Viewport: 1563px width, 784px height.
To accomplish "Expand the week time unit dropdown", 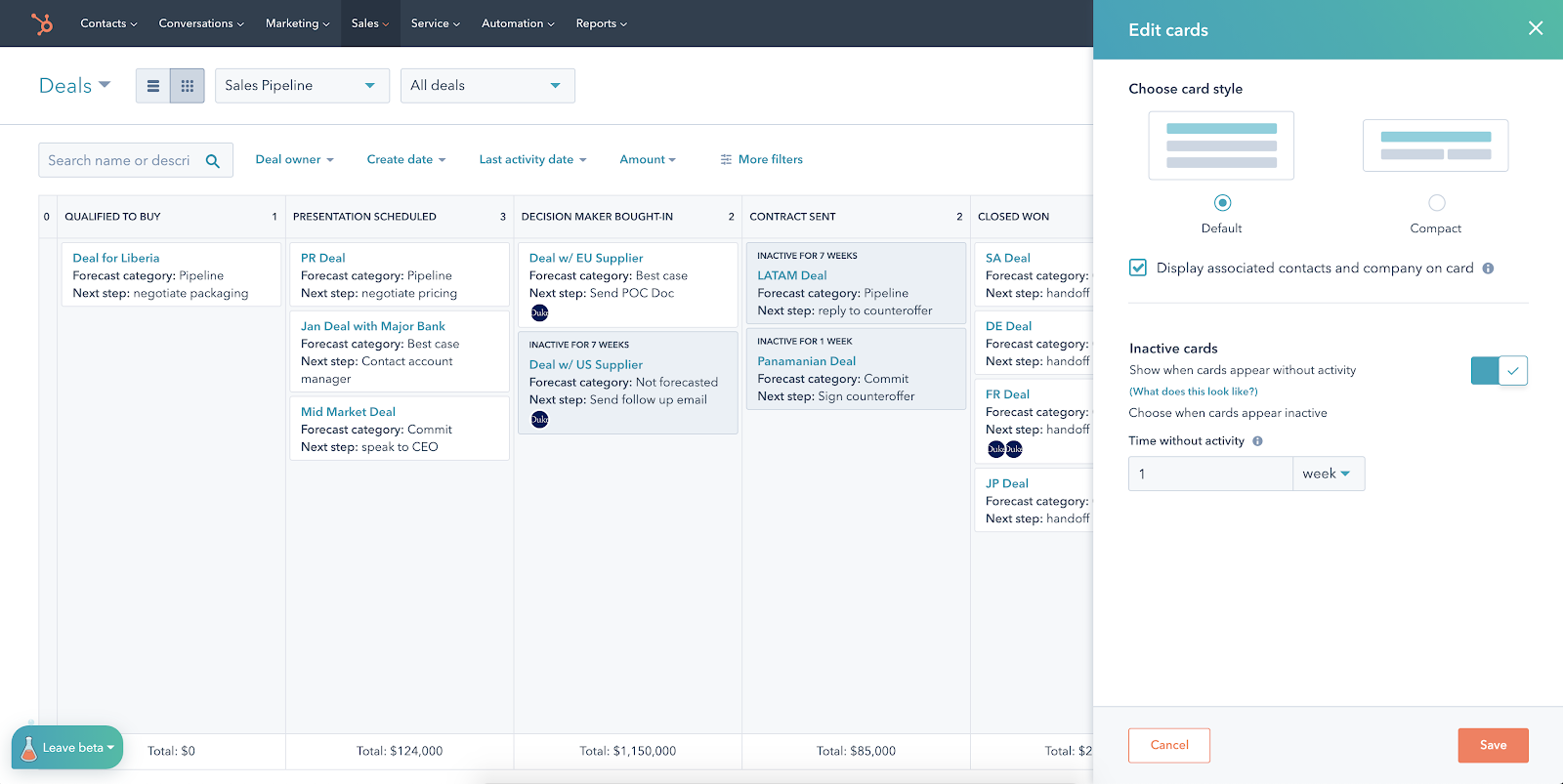I will (1329, 474).
